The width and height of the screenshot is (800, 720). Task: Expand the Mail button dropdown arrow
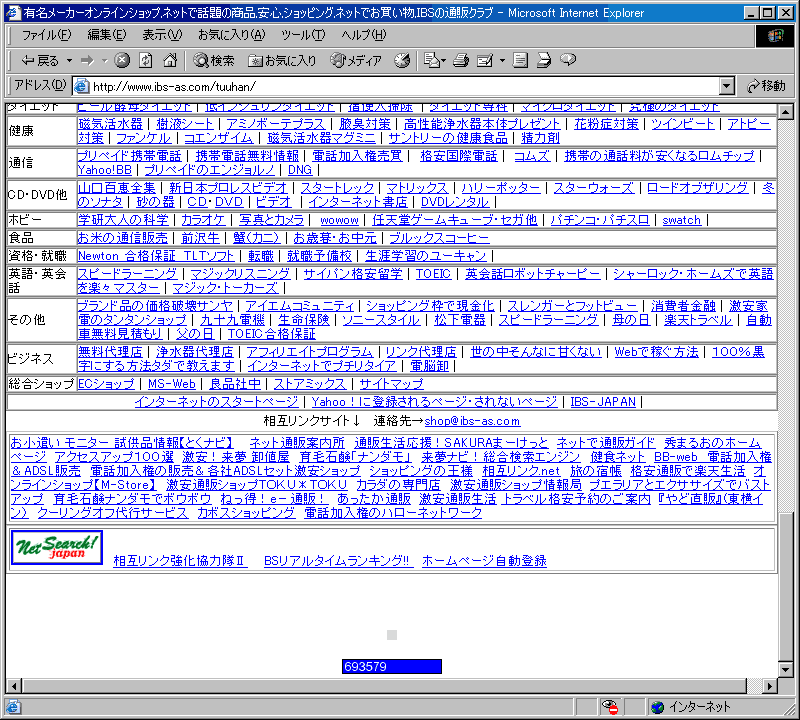(x=443, y=61)
